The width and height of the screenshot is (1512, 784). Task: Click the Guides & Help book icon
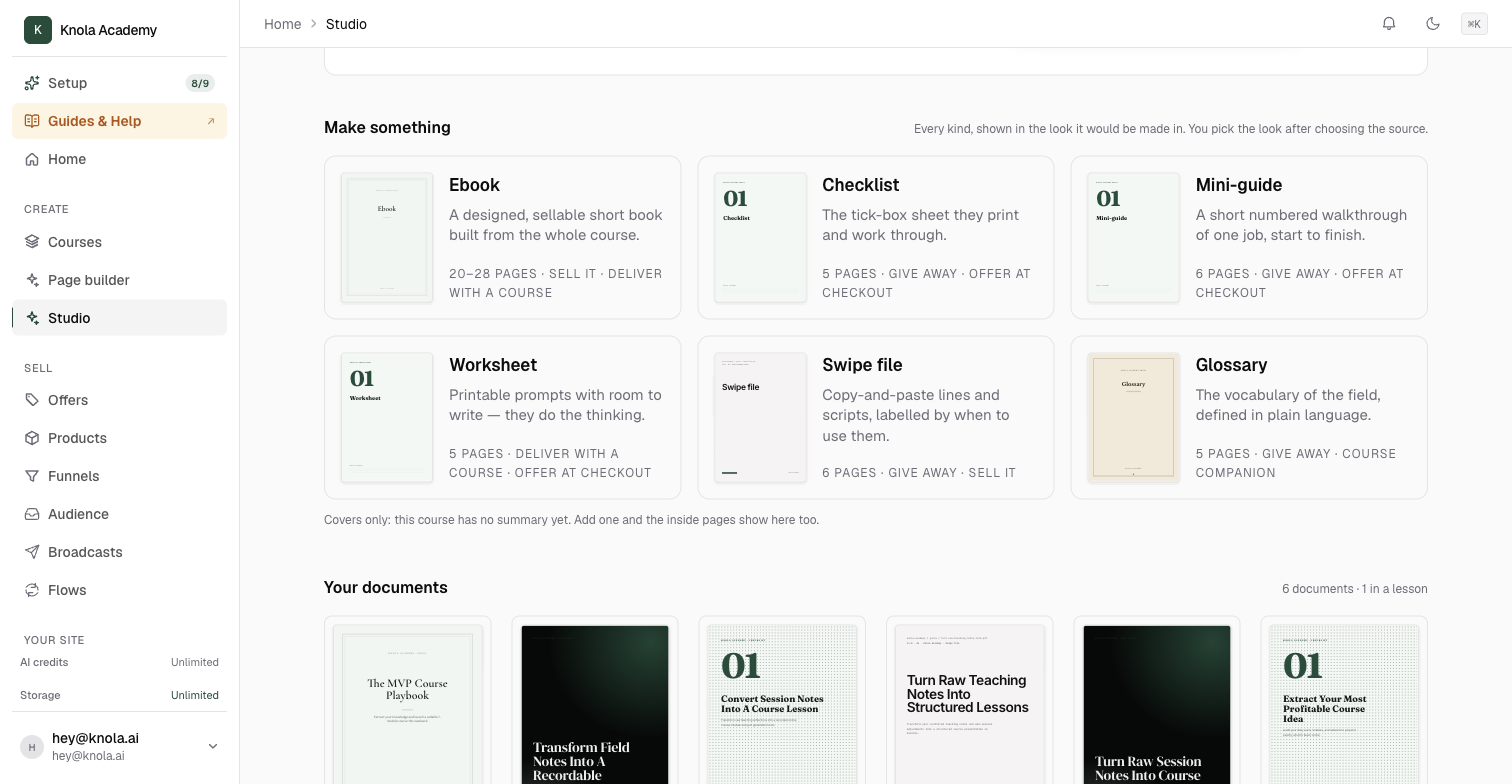tap(32, 121)
